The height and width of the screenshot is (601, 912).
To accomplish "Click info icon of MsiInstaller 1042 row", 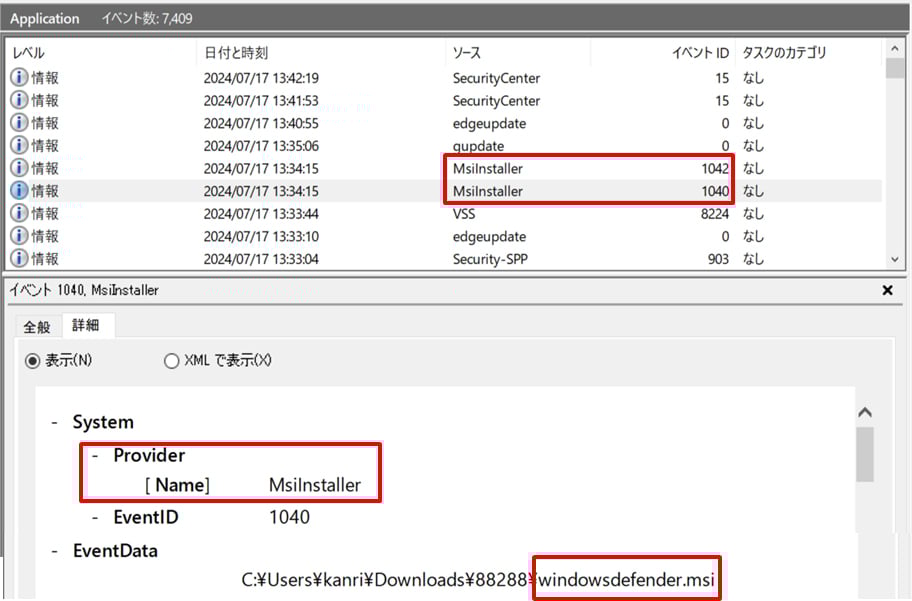I will pos(19,168).
